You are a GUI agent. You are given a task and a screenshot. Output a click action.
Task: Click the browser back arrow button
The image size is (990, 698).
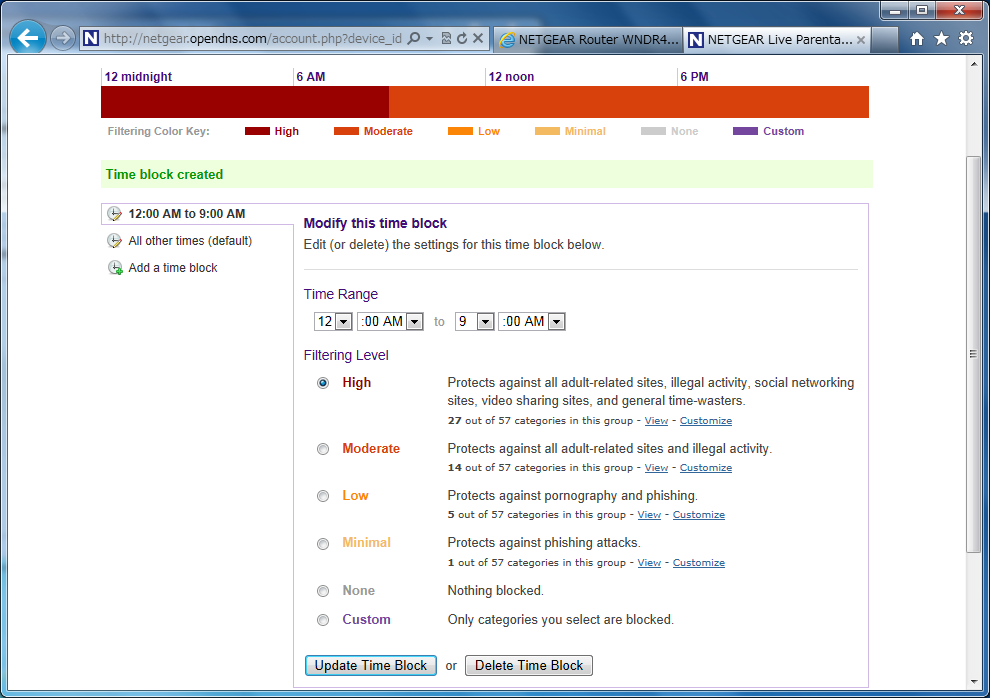tap(27, 38)
